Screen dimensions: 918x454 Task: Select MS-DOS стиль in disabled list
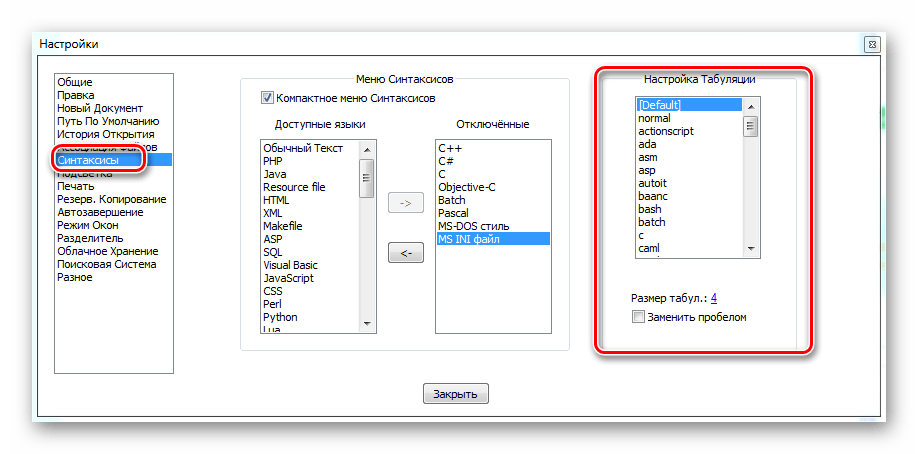(475, 226)
